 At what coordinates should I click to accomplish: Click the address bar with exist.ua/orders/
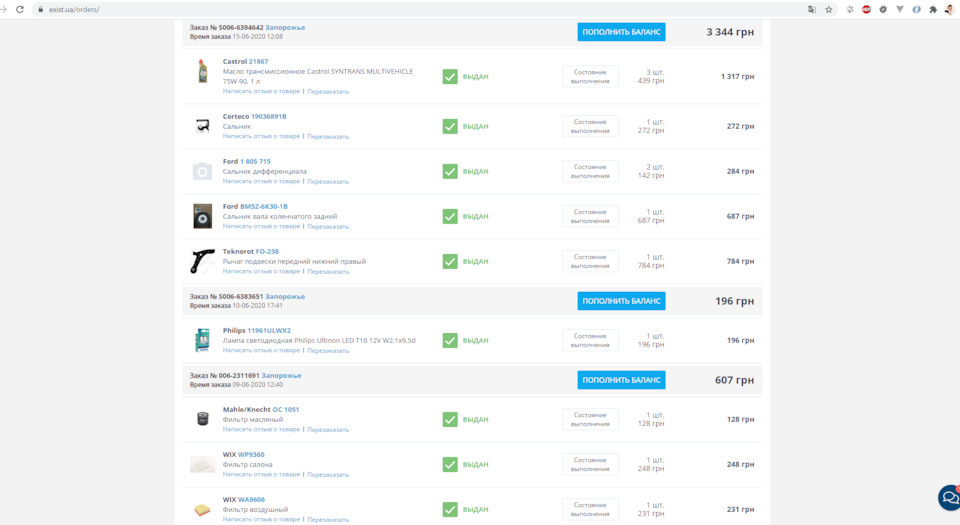coord(422,9)
